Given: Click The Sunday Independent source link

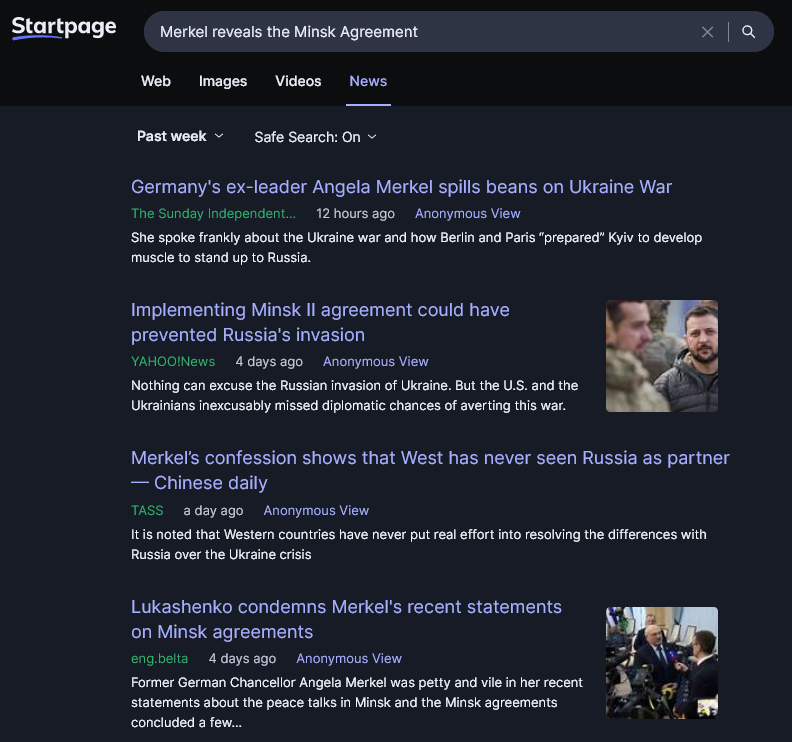Looking at the screenshot, I should 213,214.
